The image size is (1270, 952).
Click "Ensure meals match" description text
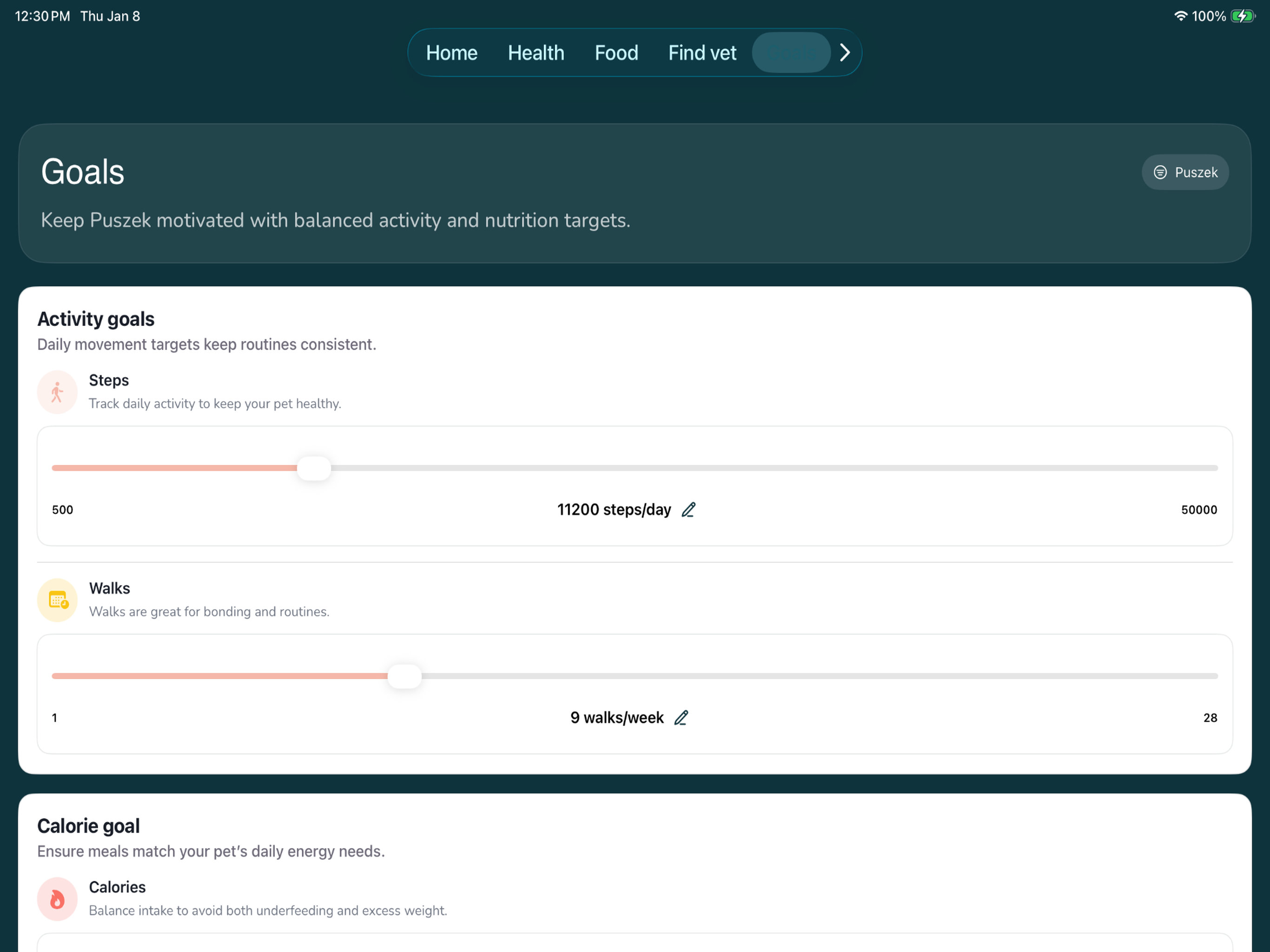(211, 851)
